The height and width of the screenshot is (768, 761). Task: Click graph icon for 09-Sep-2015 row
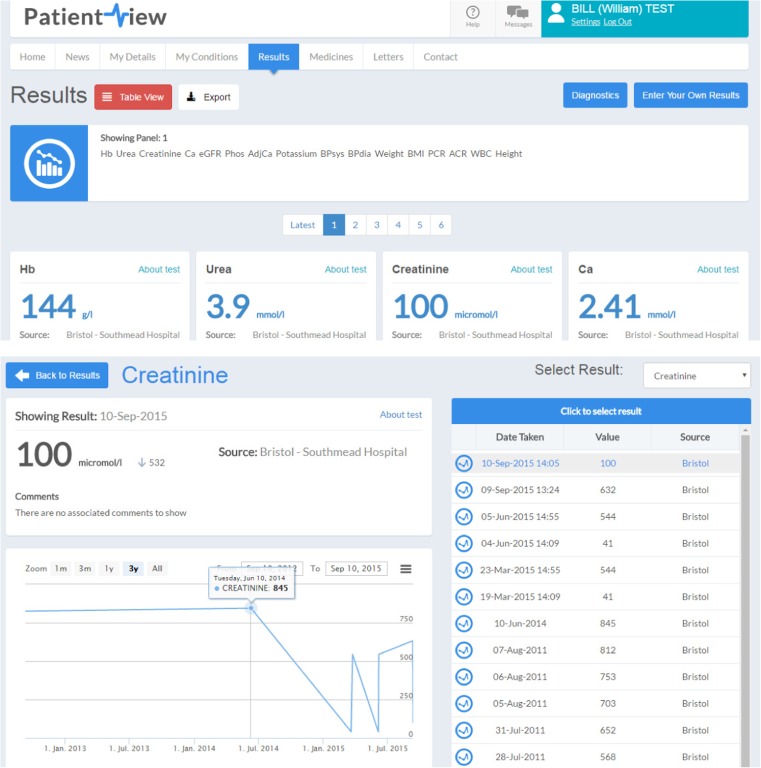click(464, 490)
